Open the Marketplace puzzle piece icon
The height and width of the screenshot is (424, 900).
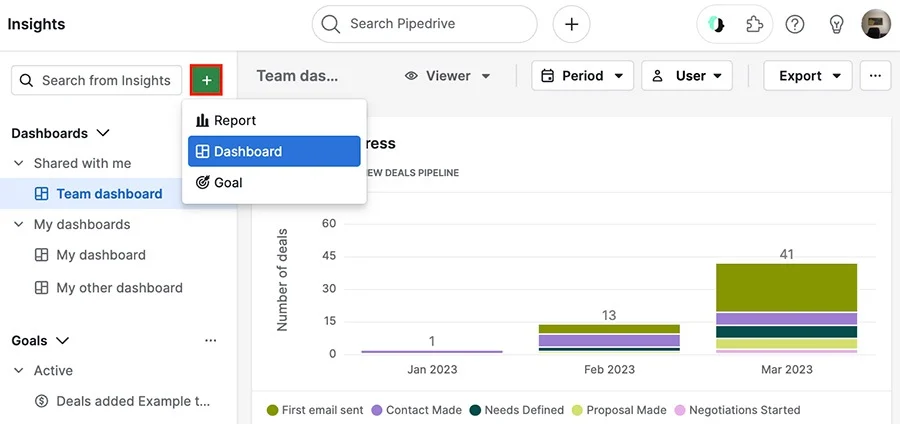tap(755, 25)
